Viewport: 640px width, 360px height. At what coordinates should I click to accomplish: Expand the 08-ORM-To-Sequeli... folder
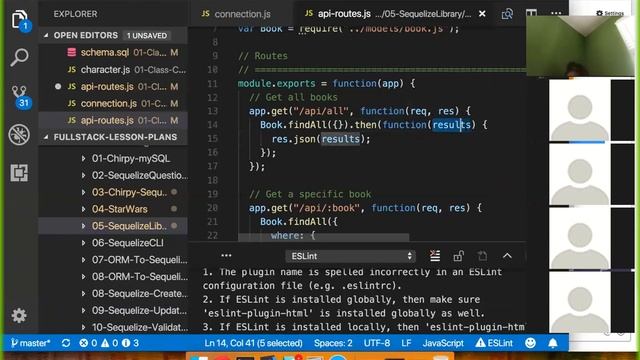click(113, 276)
